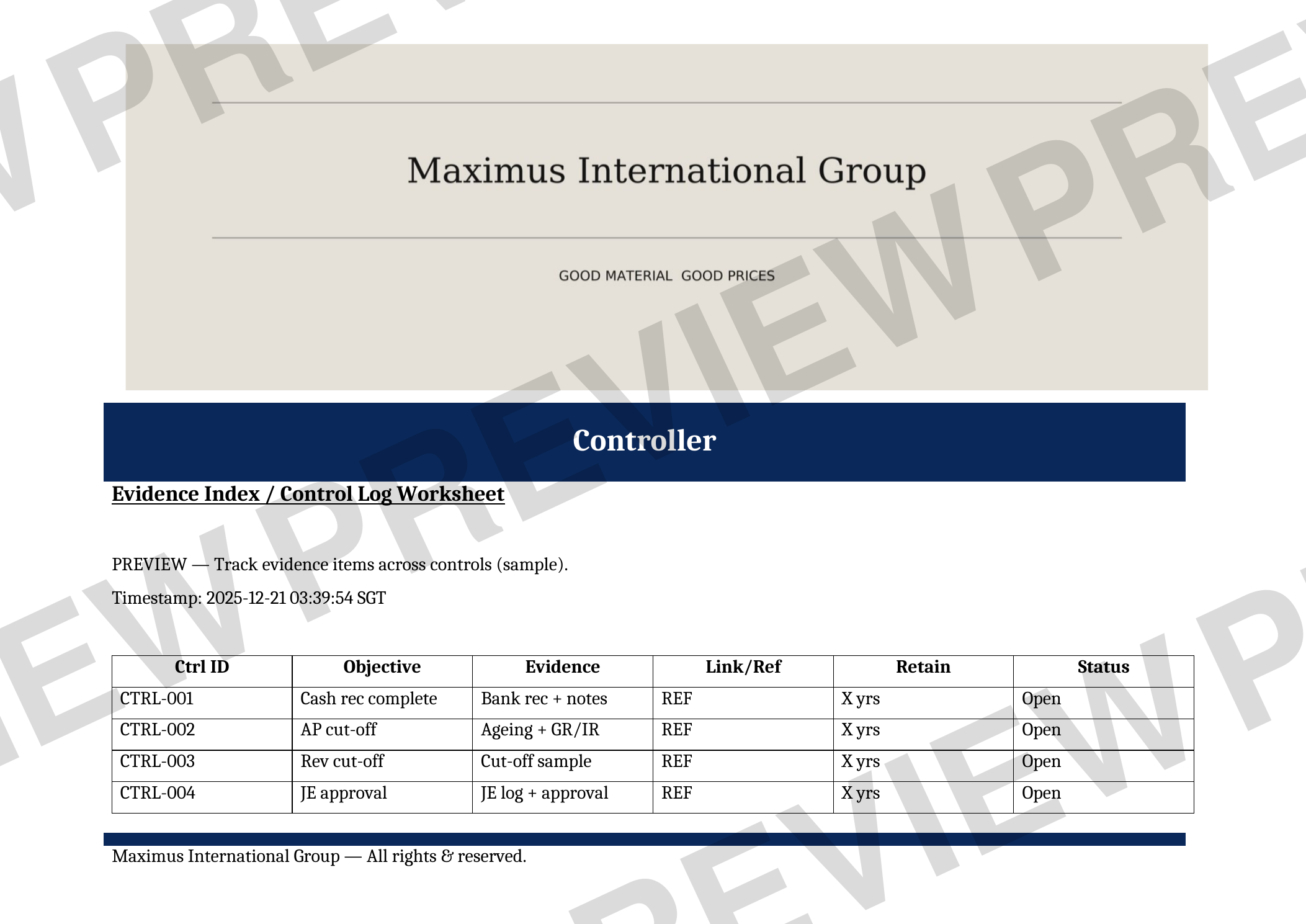Select the Retain column header
Viewport: 1306px width, 924px height.
coord(923,667)
